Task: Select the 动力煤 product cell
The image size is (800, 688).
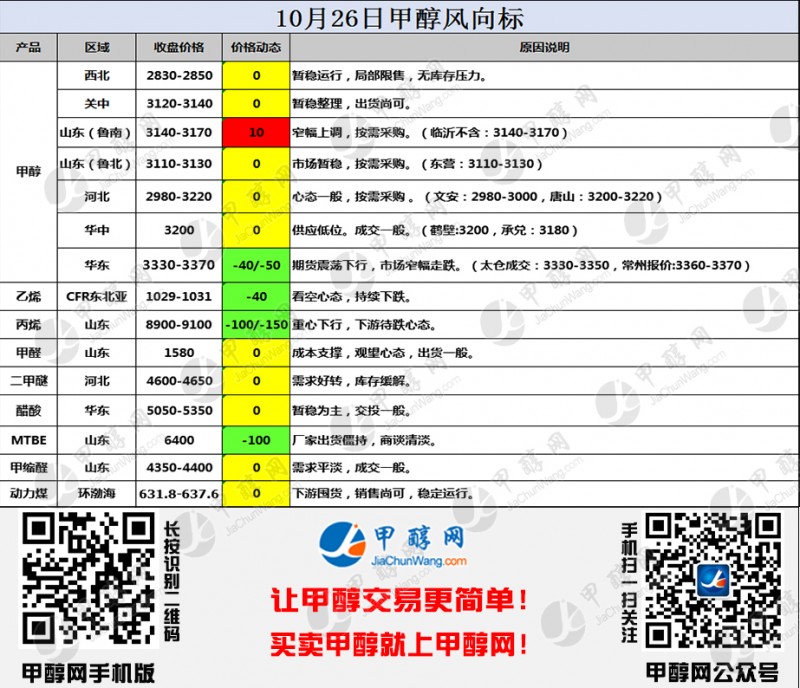Action: pos(29,494)
